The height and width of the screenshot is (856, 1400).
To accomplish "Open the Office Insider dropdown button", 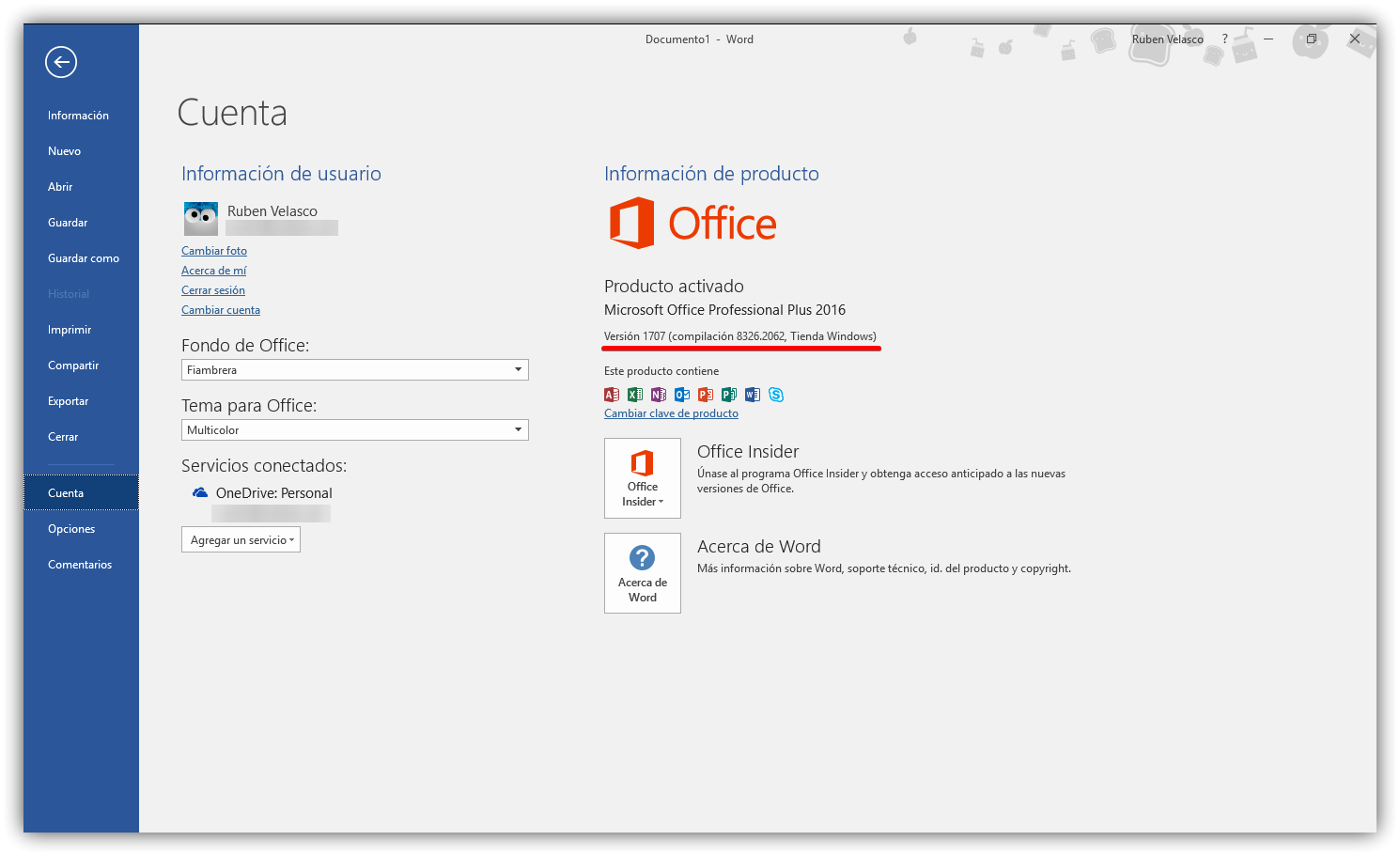I will coord(643,478).
